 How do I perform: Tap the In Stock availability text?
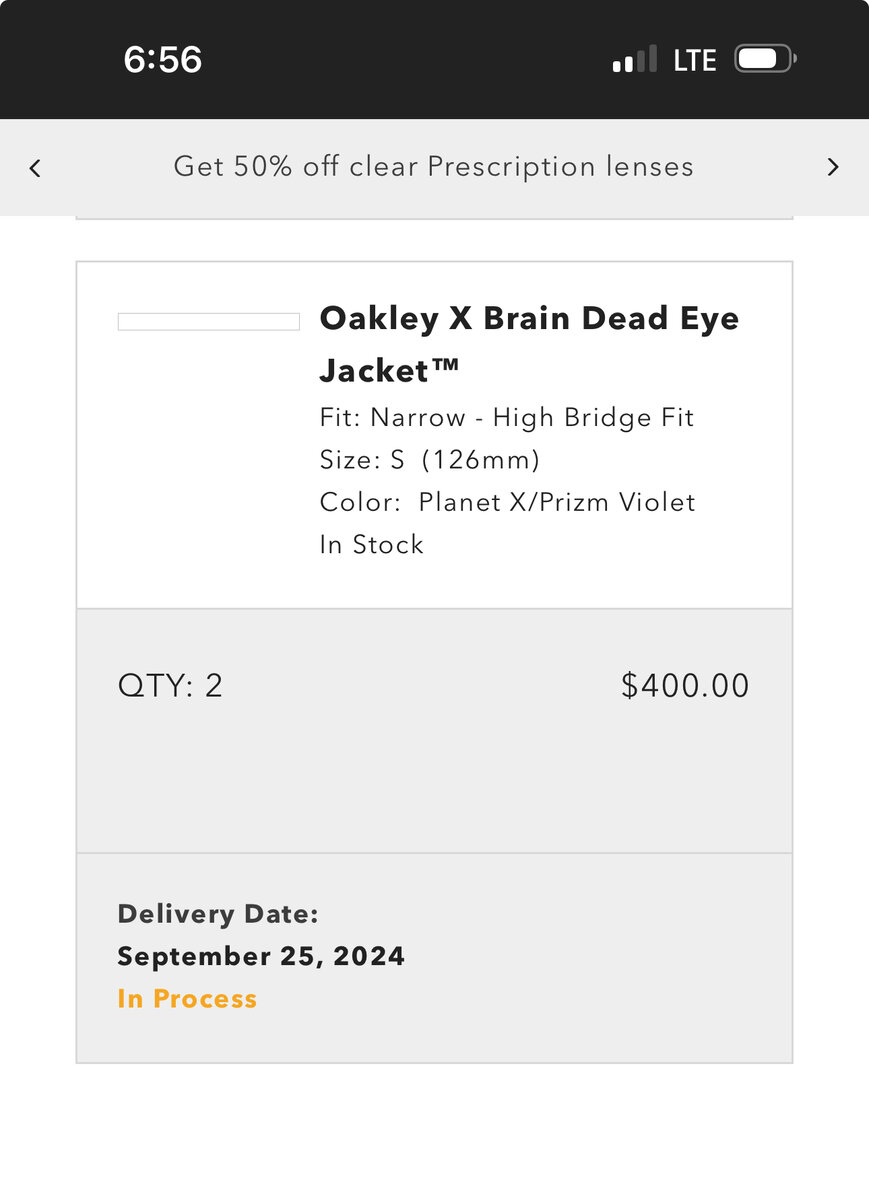point(371,545)
